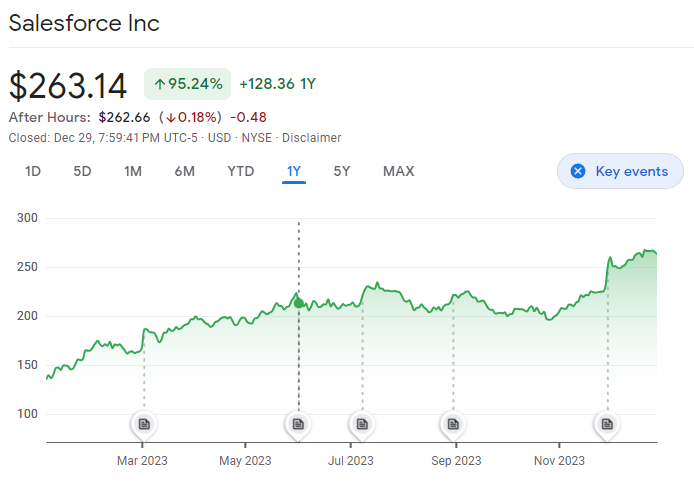Click the $263.14 stock price
694x484 pixels.
pyautogui.click(x=68, y=85)
